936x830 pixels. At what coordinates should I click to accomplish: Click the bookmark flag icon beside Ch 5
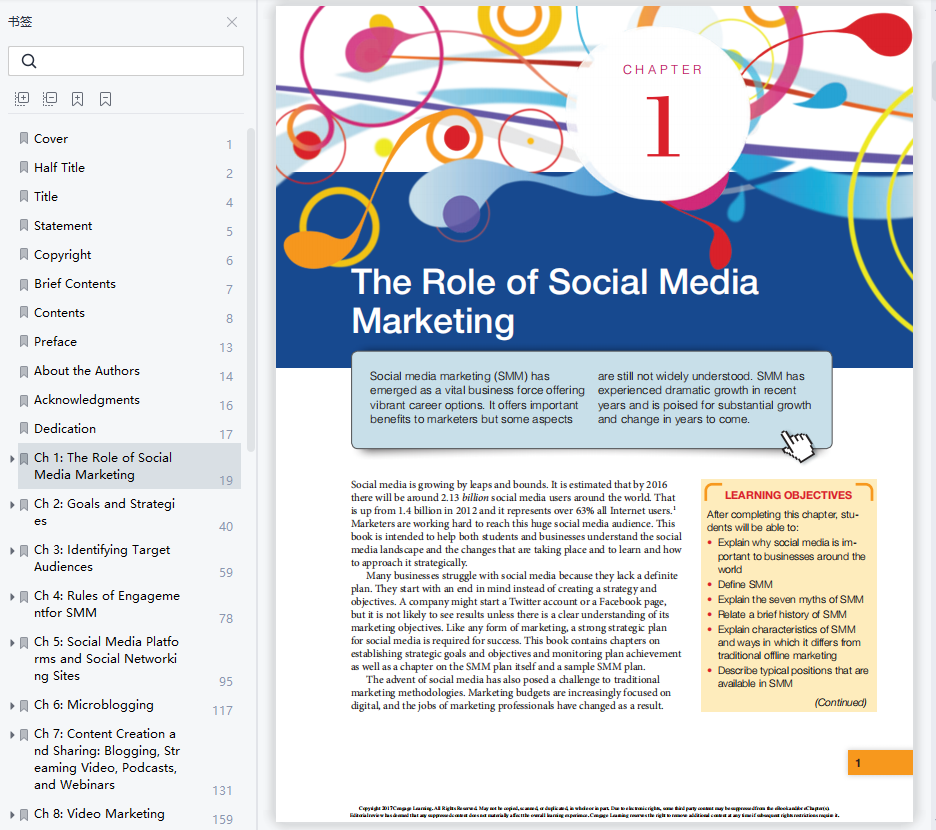[24, 643]
